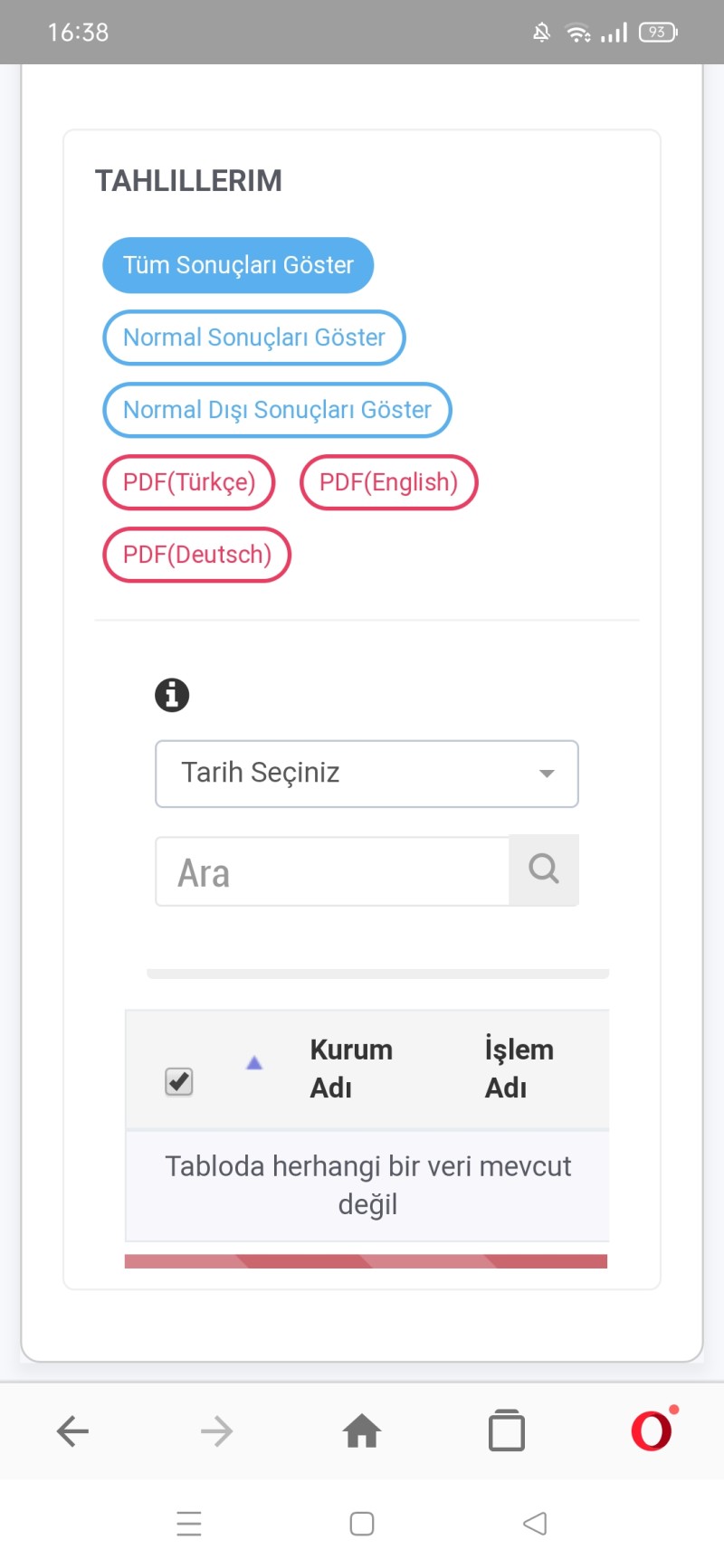
Task: Tap the browser forward arrow
Action: click(217, 1431)
